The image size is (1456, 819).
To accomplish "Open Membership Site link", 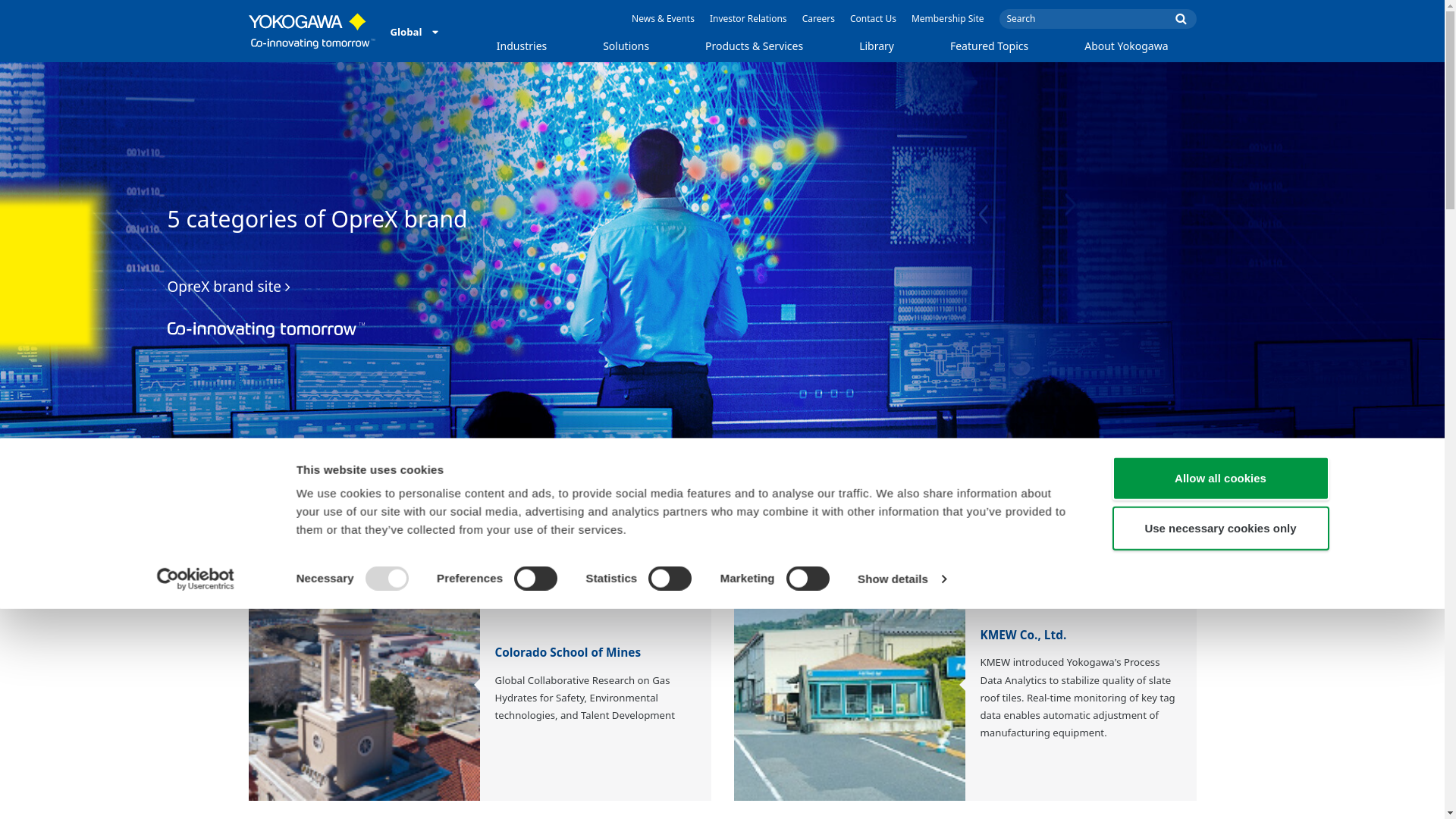I will (947, 19).
